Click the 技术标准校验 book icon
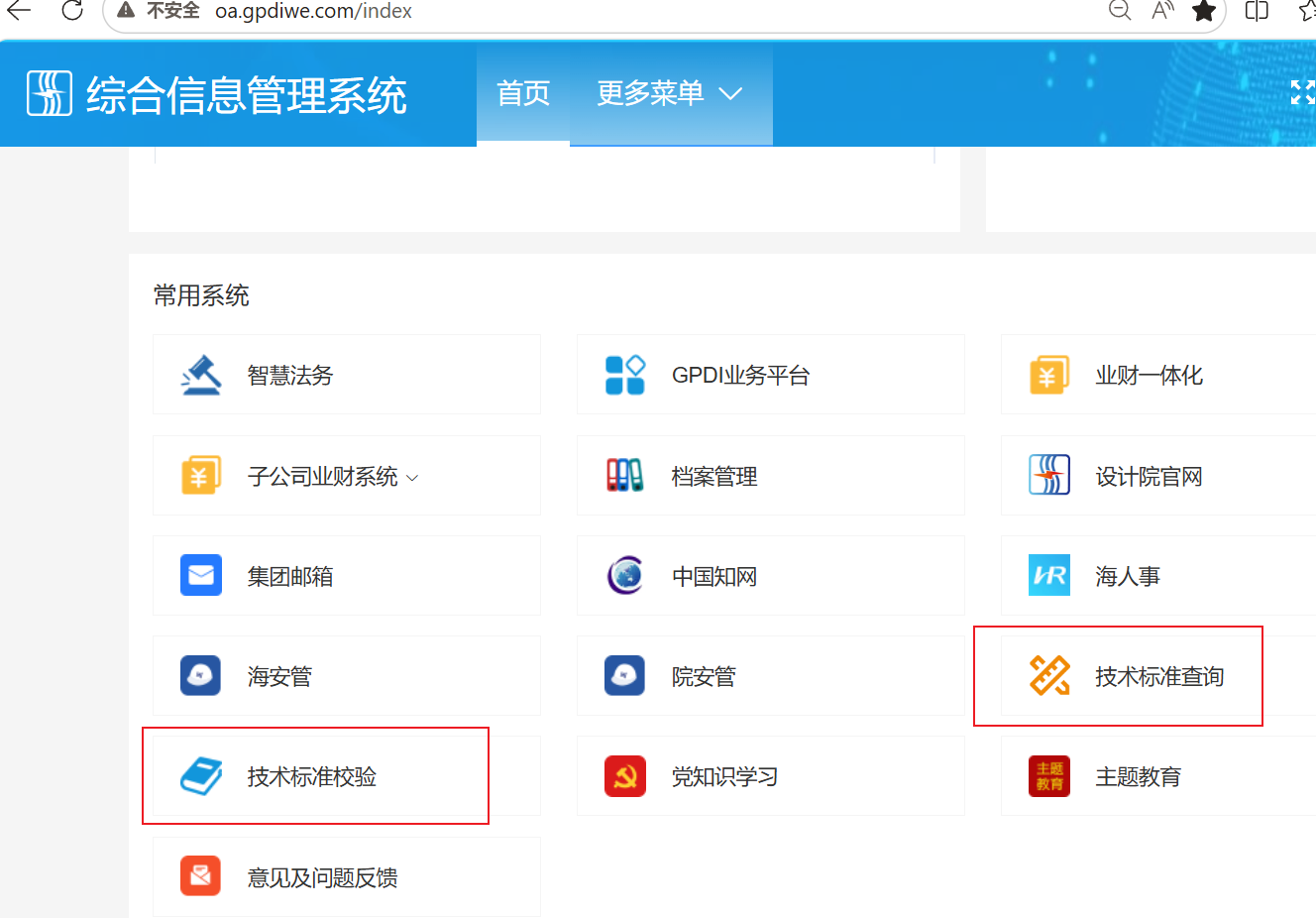 click(x=201, y=776)
